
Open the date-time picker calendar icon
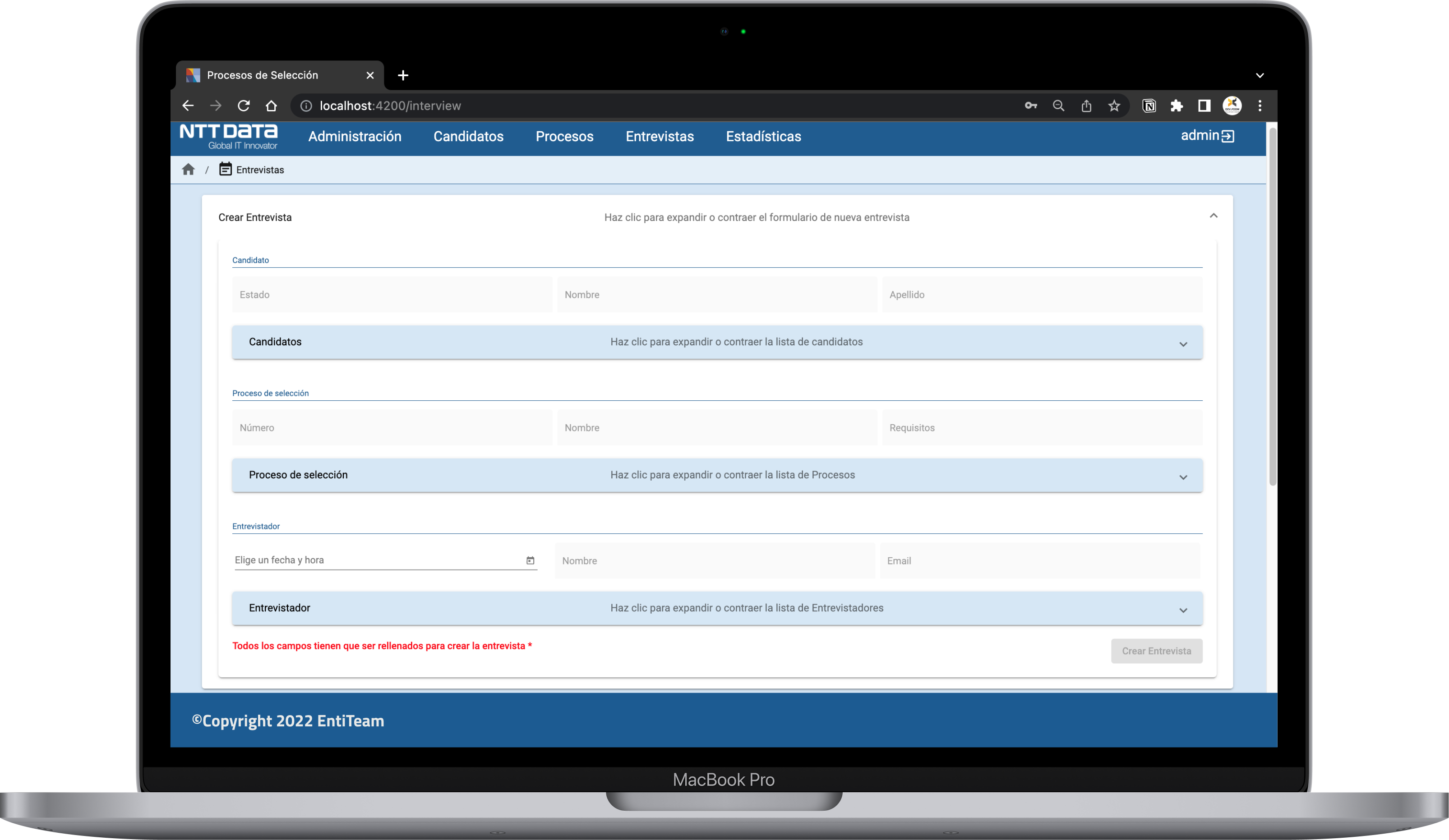pyautogui.click(x=530, y=560)
